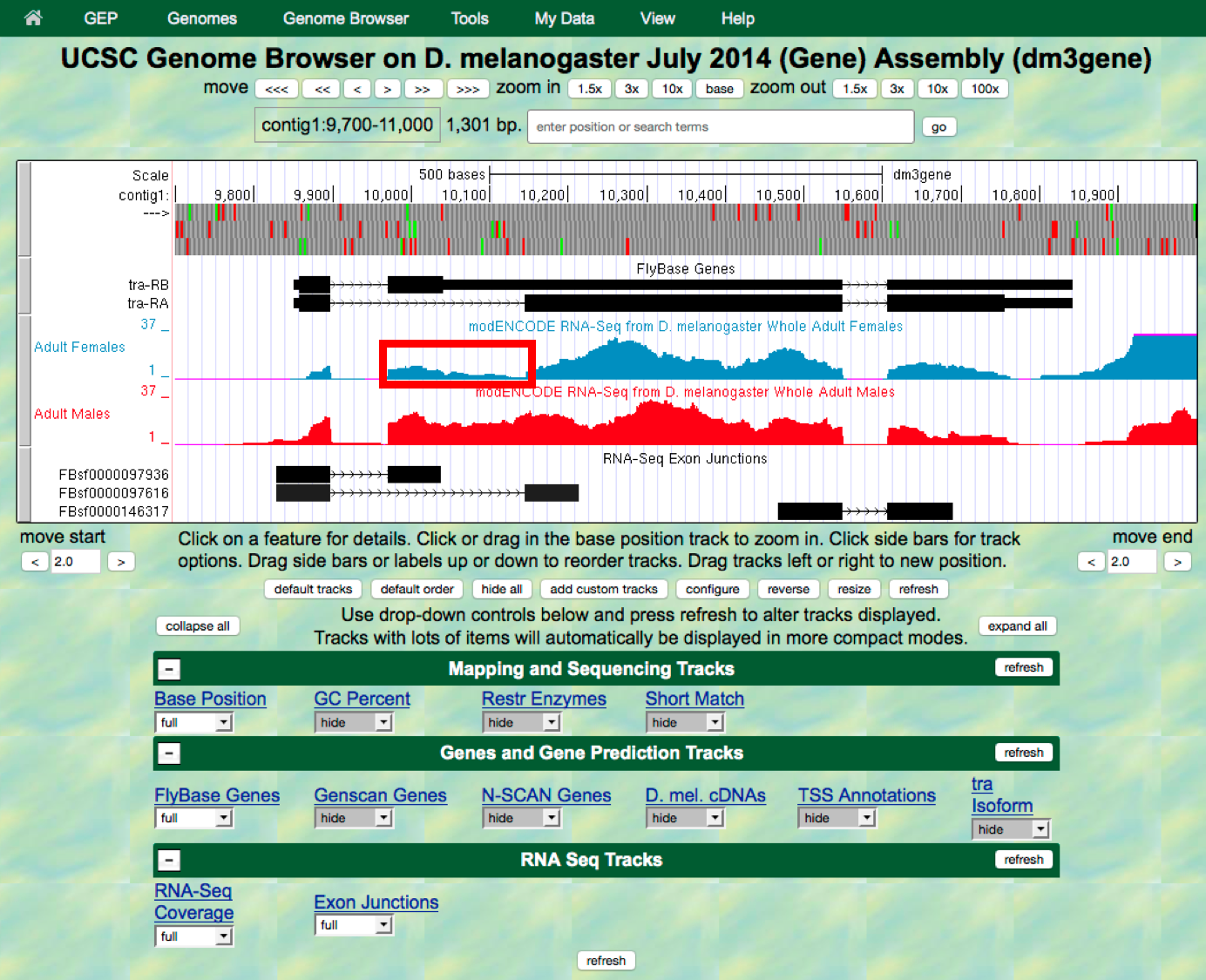The width and height of the screenshot is (1206, 980).
Task: Click the position search input field
Action: pos(721,126)
